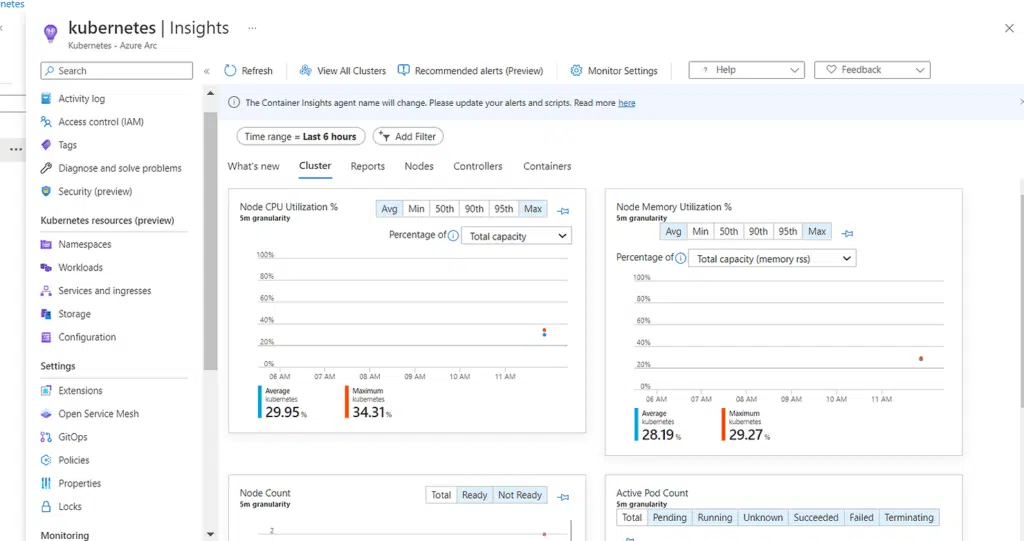The height and width of the screenshot is (541, 1024).
Task: Open the Total capacity dropdown for CPU
Action: click(516, 236)
